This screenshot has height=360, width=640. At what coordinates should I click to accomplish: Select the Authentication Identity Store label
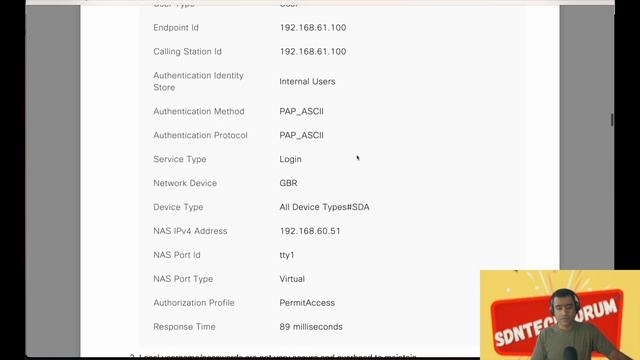[198, 81]
